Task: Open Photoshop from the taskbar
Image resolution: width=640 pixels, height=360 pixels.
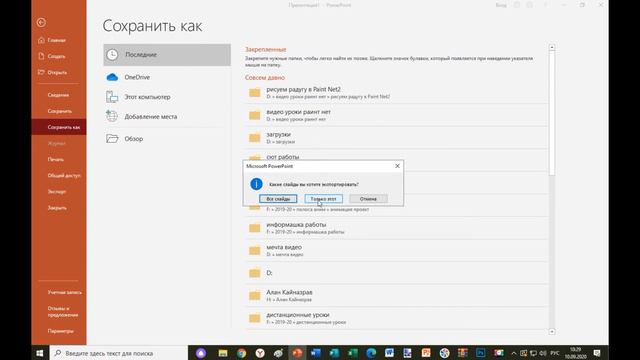Action: tap(481, 353)
